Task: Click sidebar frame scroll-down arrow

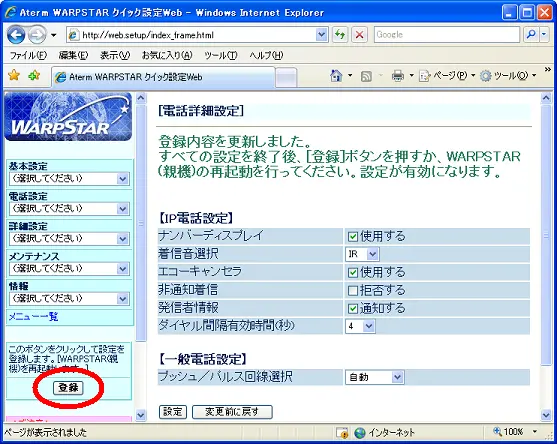Action: point(141,415)
